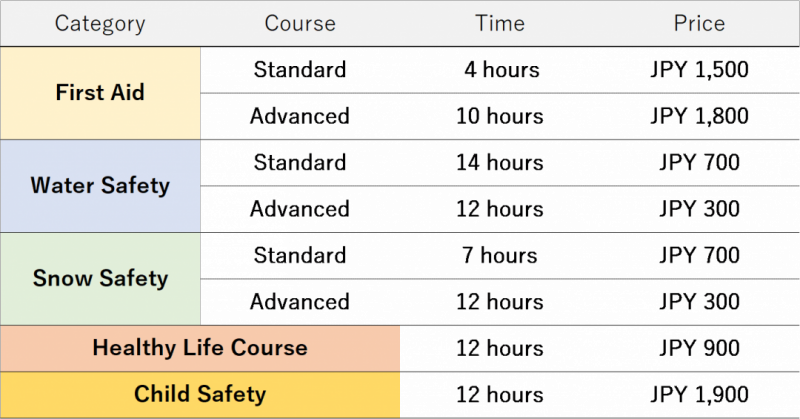Image resolution: width=800 pixels, height=419 pixels.
Task: Click the Child Safety cell
Action: 200,395
